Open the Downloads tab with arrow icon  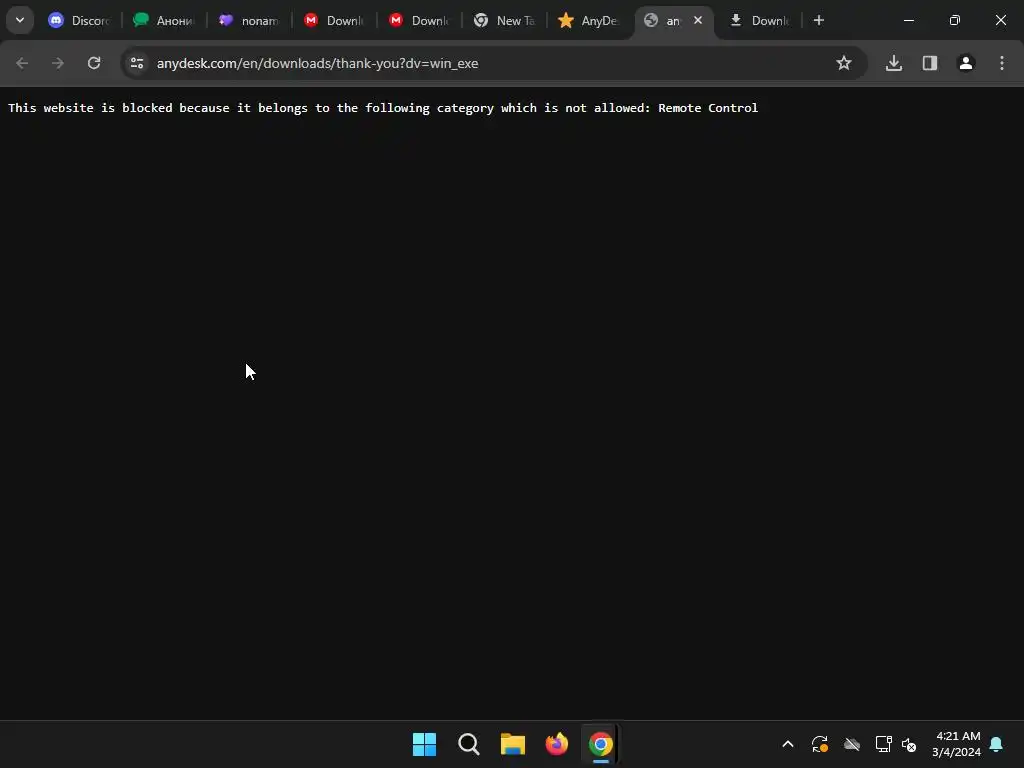pos(759,20)
